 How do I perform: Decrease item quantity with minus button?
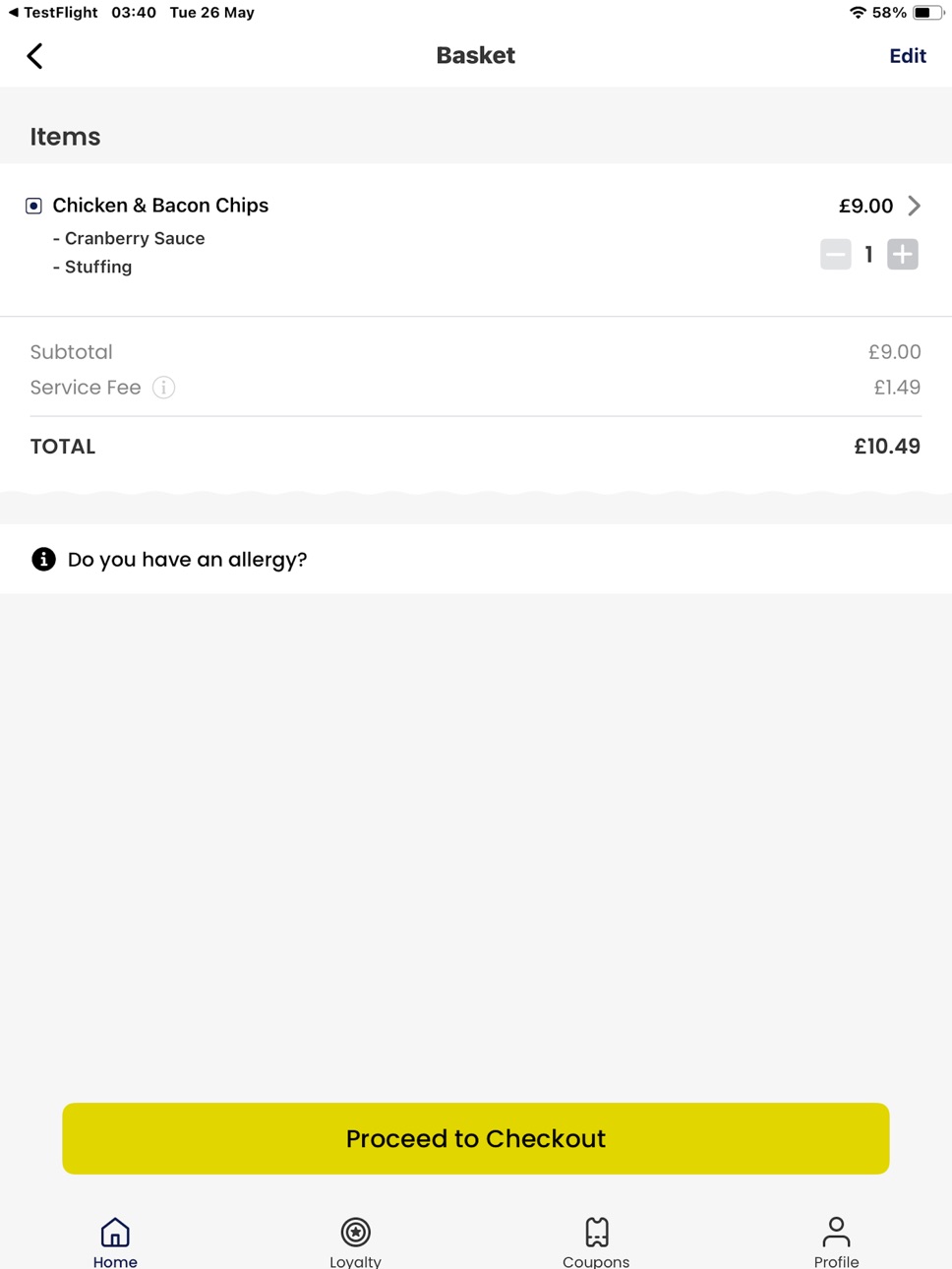coord(836,254)
